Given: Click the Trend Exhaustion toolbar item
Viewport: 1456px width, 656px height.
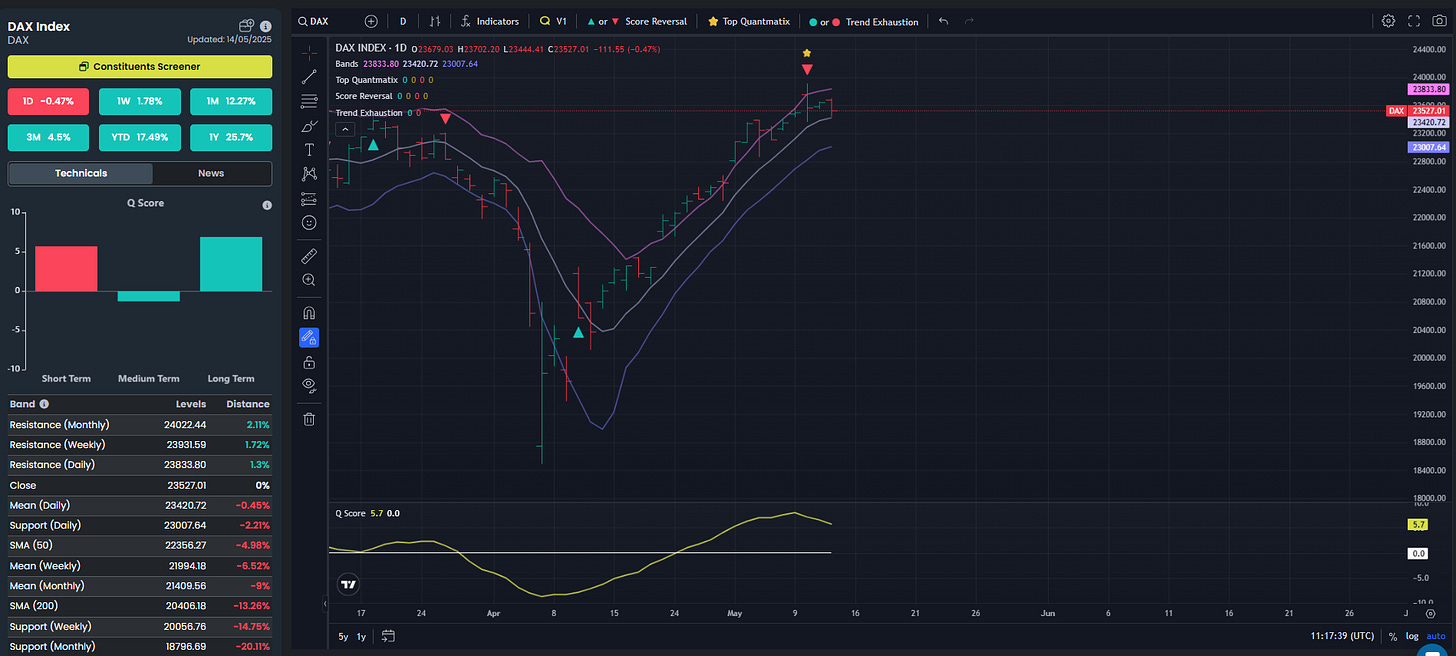Looking at the screenshot, I should point(863,21).
